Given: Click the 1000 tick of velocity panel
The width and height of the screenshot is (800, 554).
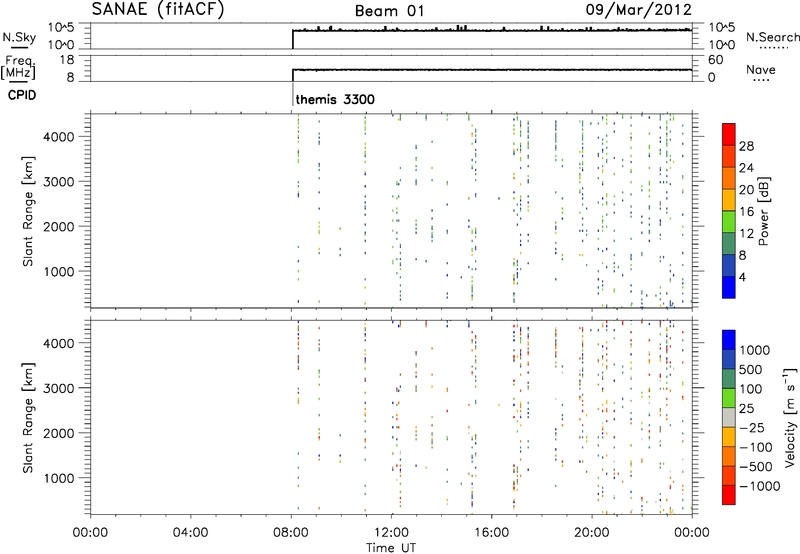Looking at the screenshot, I should 59,478.
